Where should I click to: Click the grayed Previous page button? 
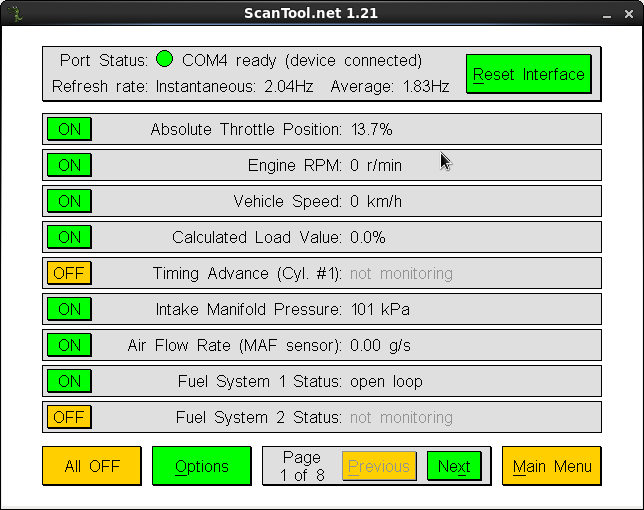(x=379, y=466)
